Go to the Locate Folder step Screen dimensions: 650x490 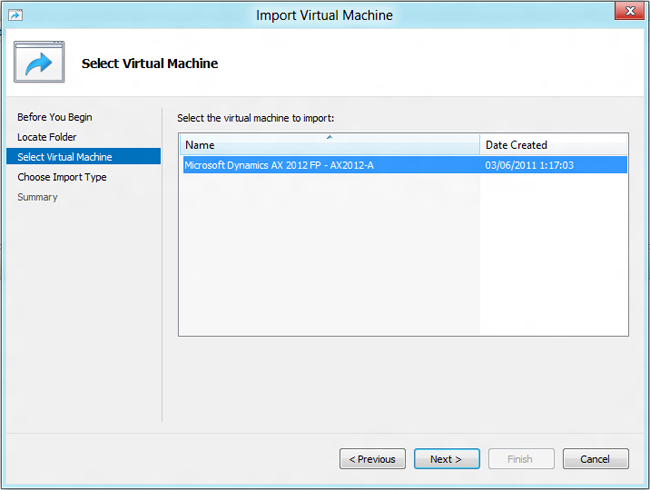47,137
